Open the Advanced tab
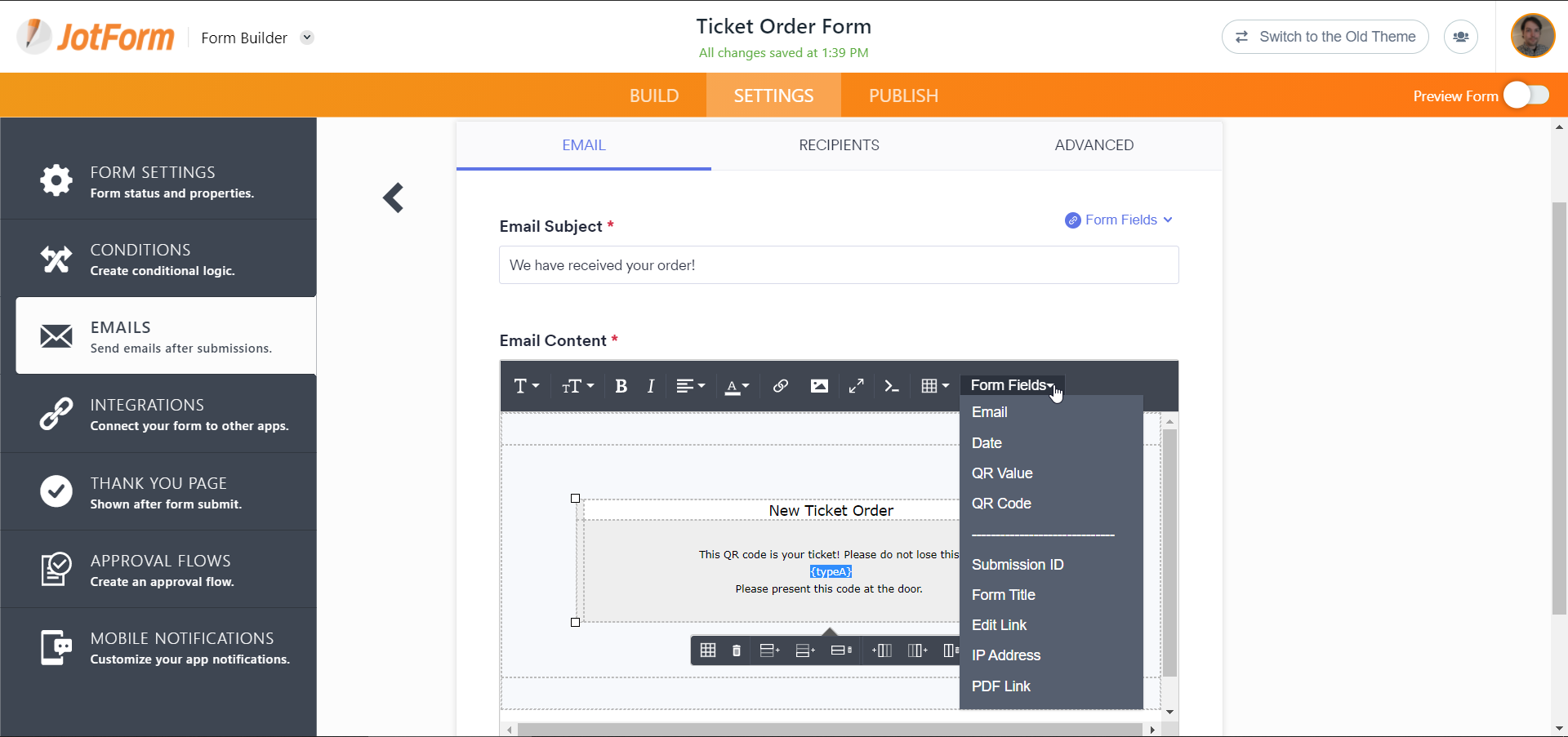Image resolution: width=1568 pixels, height=737 pixels. click(1094, 145)
